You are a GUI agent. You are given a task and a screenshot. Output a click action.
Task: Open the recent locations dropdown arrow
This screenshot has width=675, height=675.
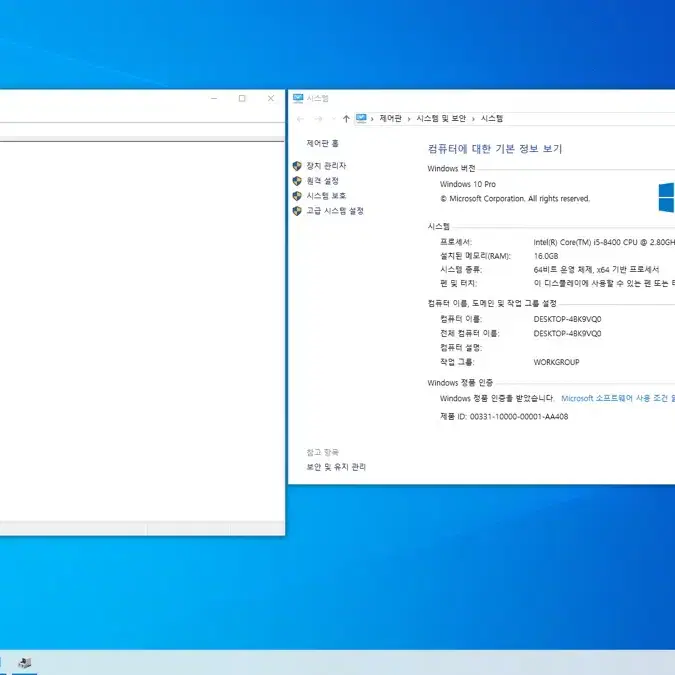pos(334,119)
